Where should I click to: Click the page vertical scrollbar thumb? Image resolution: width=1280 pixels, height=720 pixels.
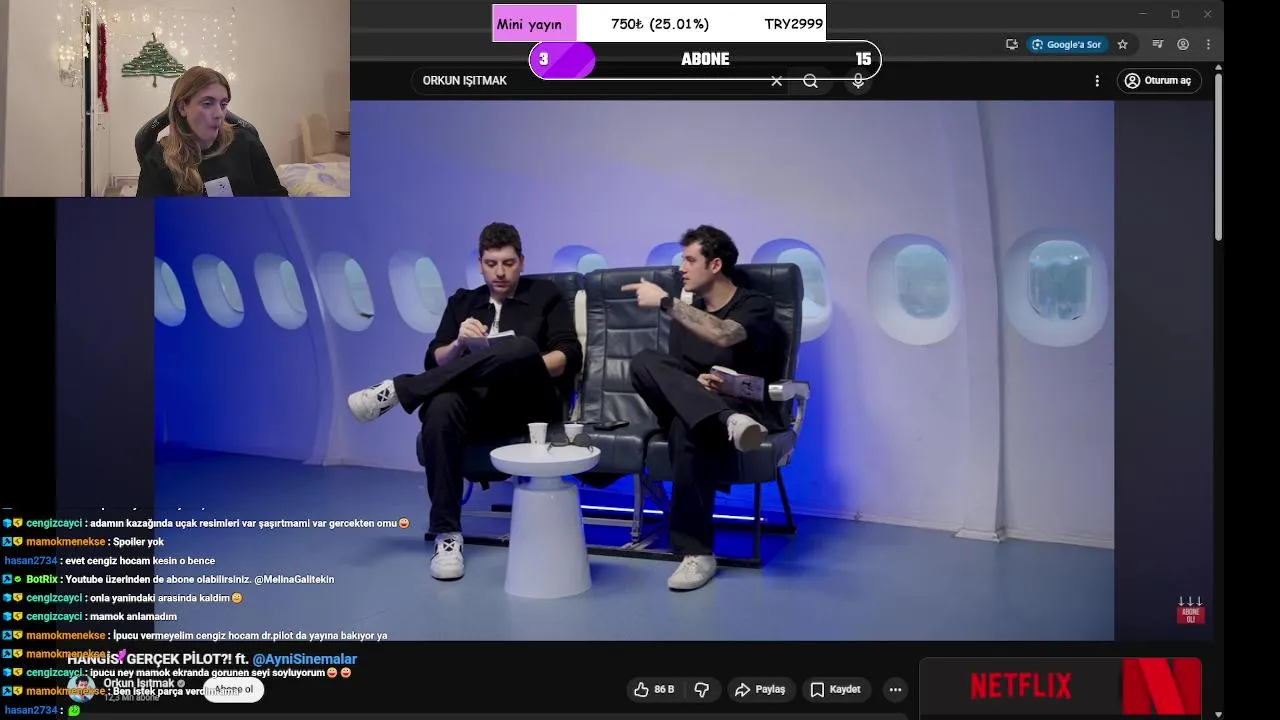(x=1218, y=155)
